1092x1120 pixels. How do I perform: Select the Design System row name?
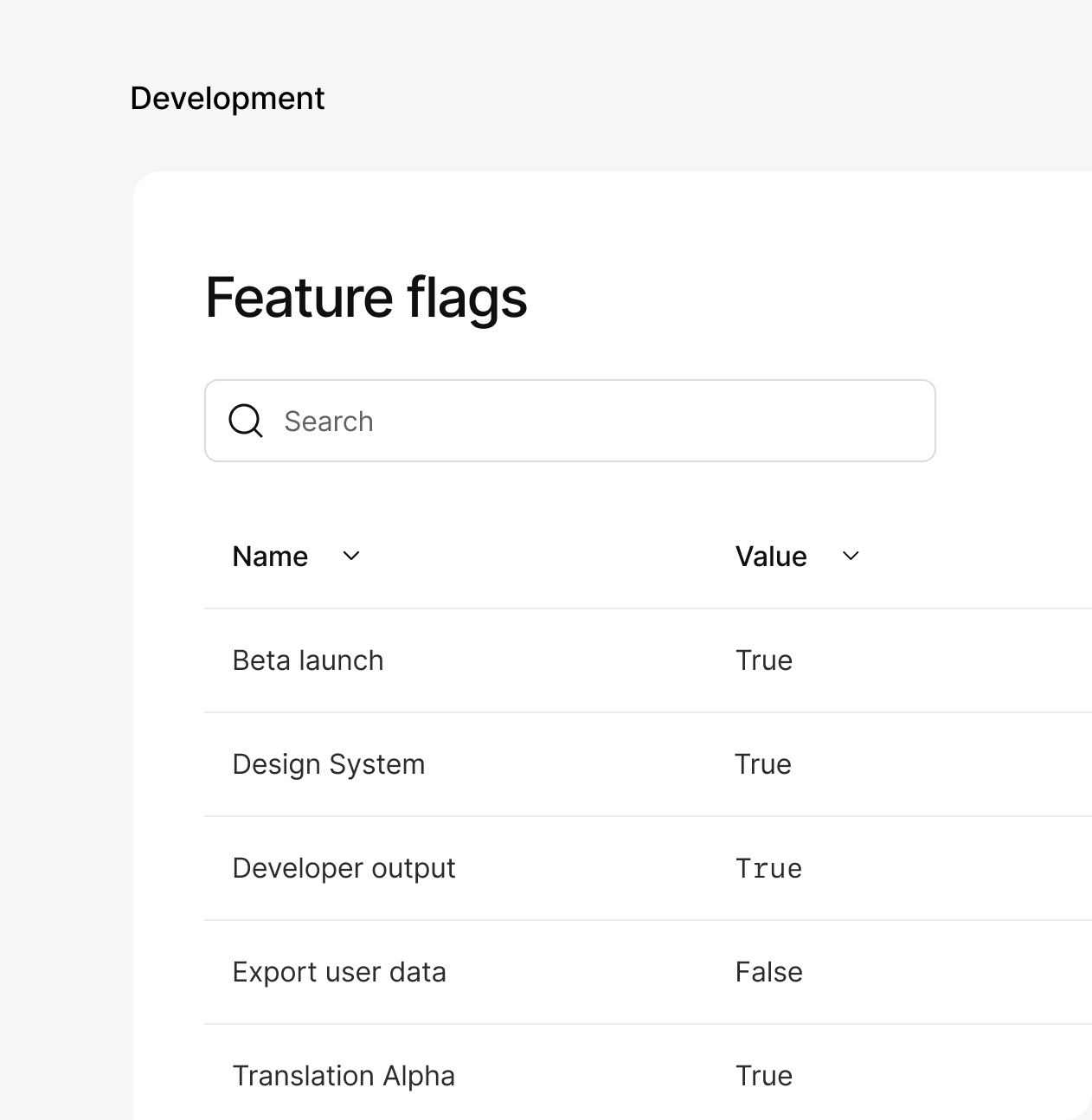pos(328,764)
